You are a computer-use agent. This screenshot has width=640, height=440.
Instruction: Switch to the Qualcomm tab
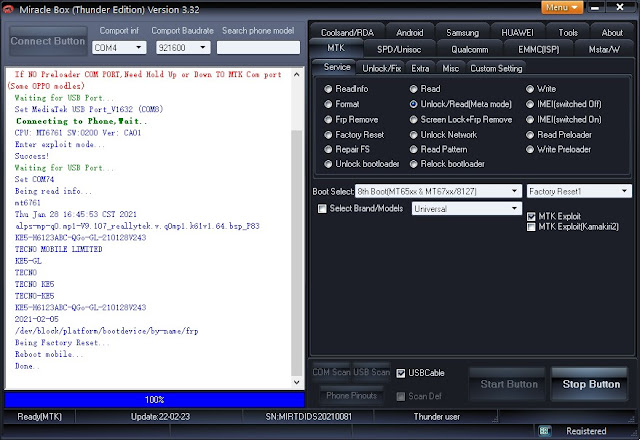coord(469,49)
